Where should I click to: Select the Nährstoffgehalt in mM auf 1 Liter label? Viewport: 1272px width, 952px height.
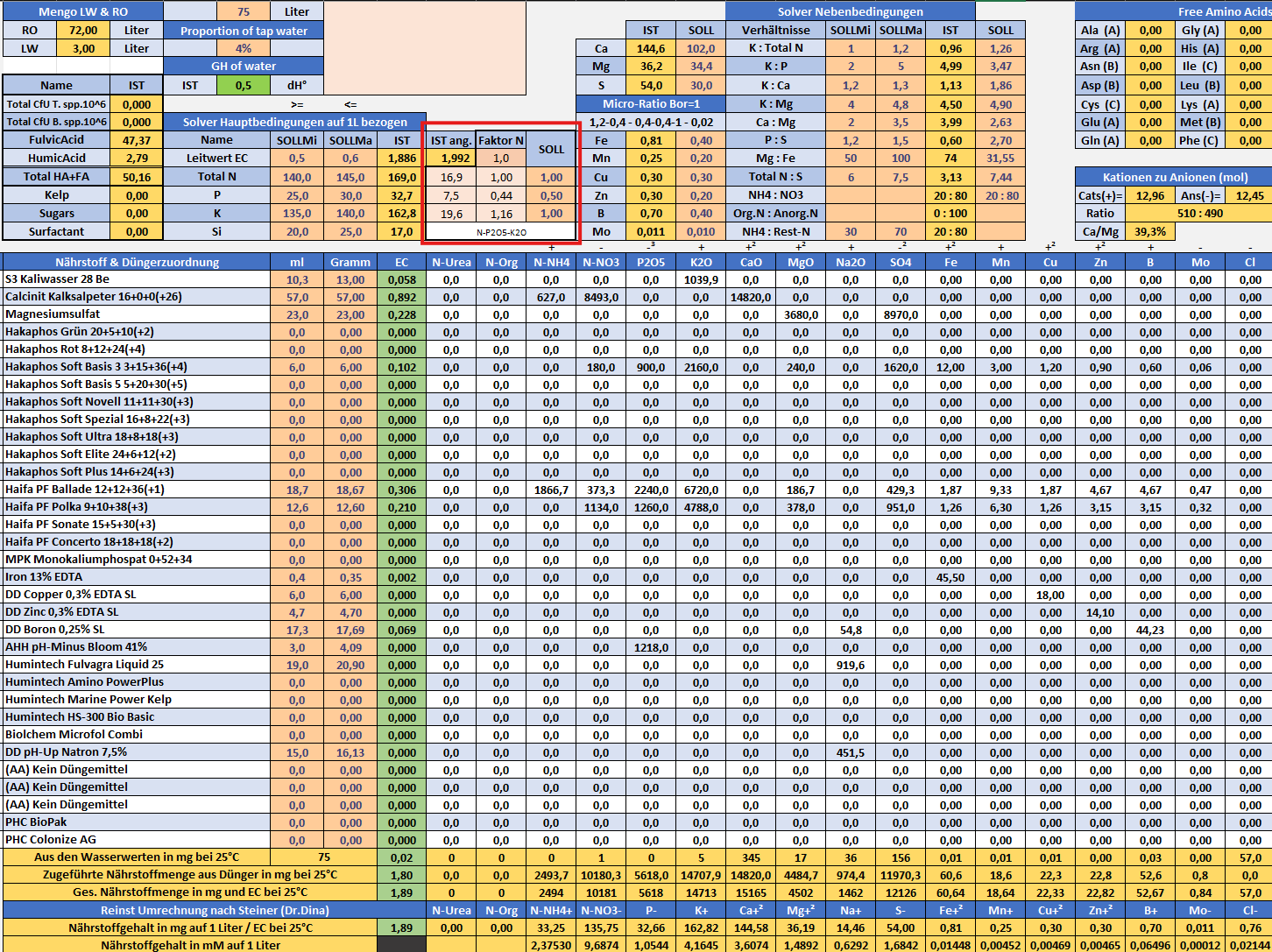coord(190,945)
